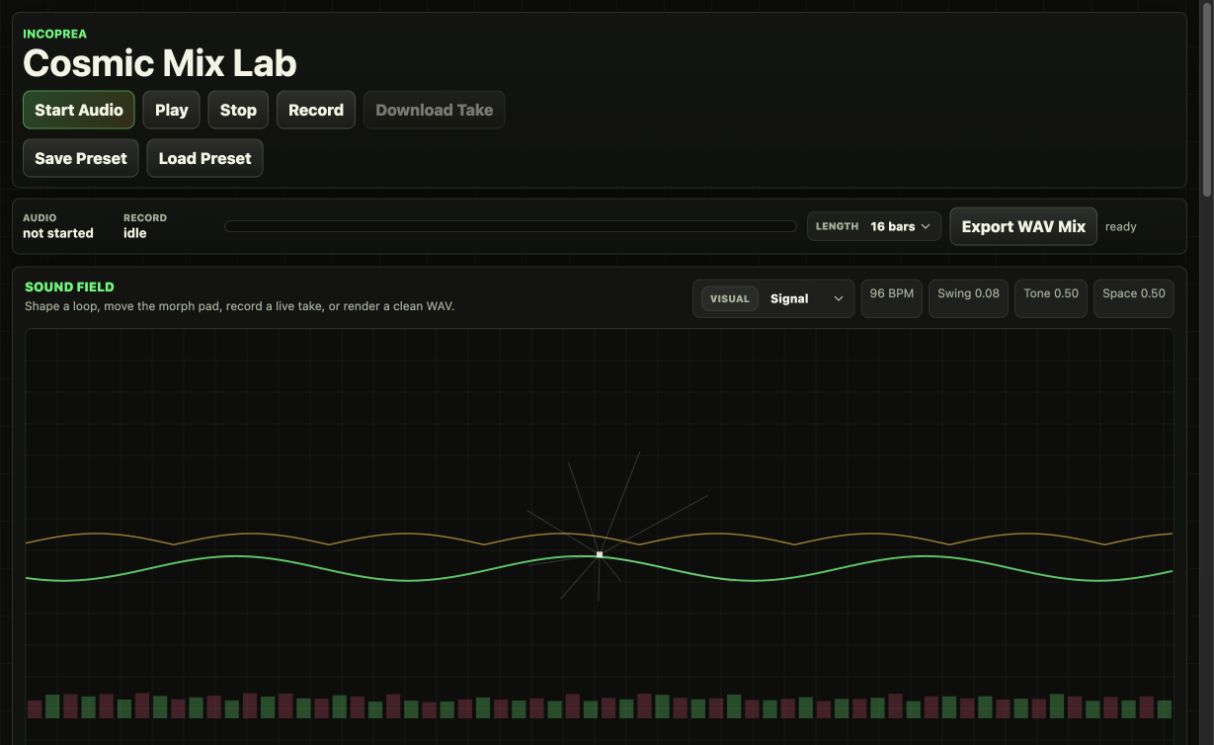The height and width of the screenshot is (745, 1214).
Task: Load a saved preset
Action: [205, 158]
